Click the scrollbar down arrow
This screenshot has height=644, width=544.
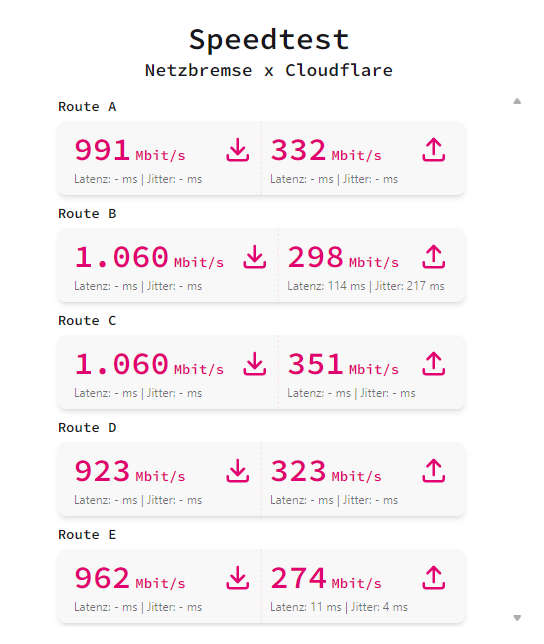(517, 618)
